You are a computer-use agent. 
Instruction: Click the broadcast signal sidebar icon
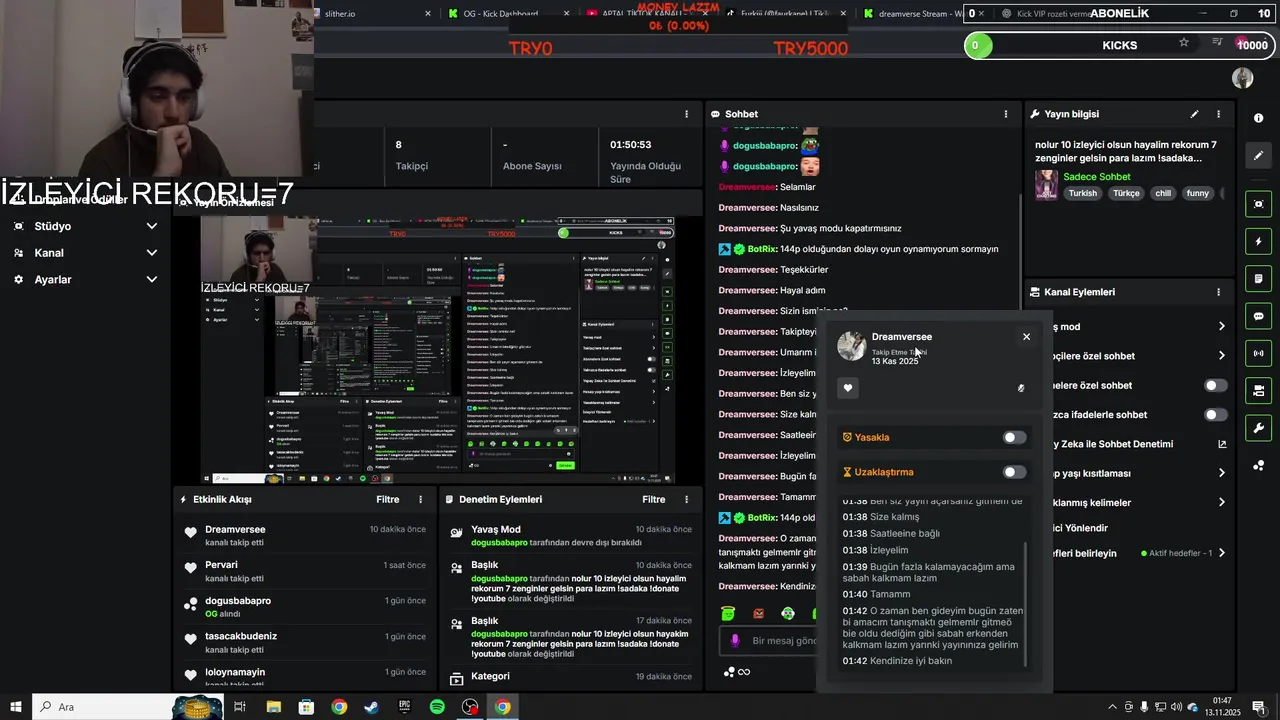coord(1258,353)
